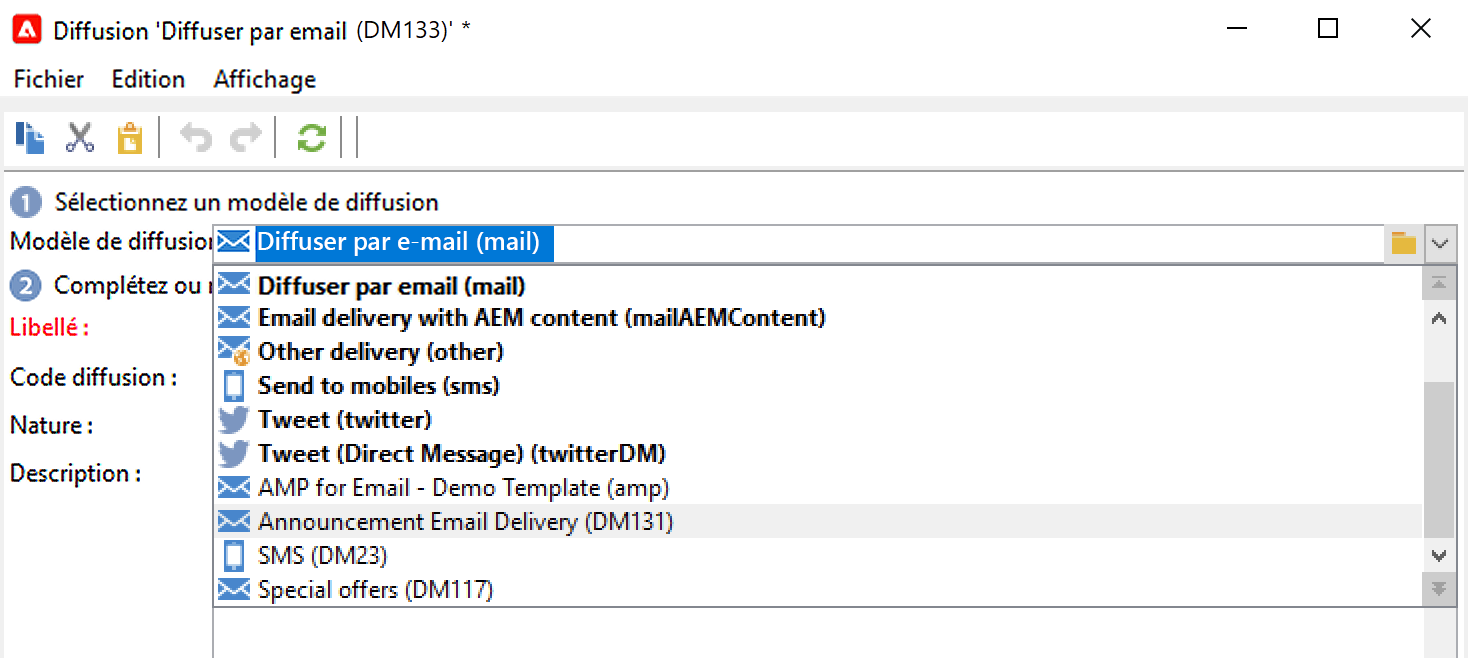Jump to list top with scrollbar top button
This screenshot has width=1468, height=658.
click(1439, 284)
